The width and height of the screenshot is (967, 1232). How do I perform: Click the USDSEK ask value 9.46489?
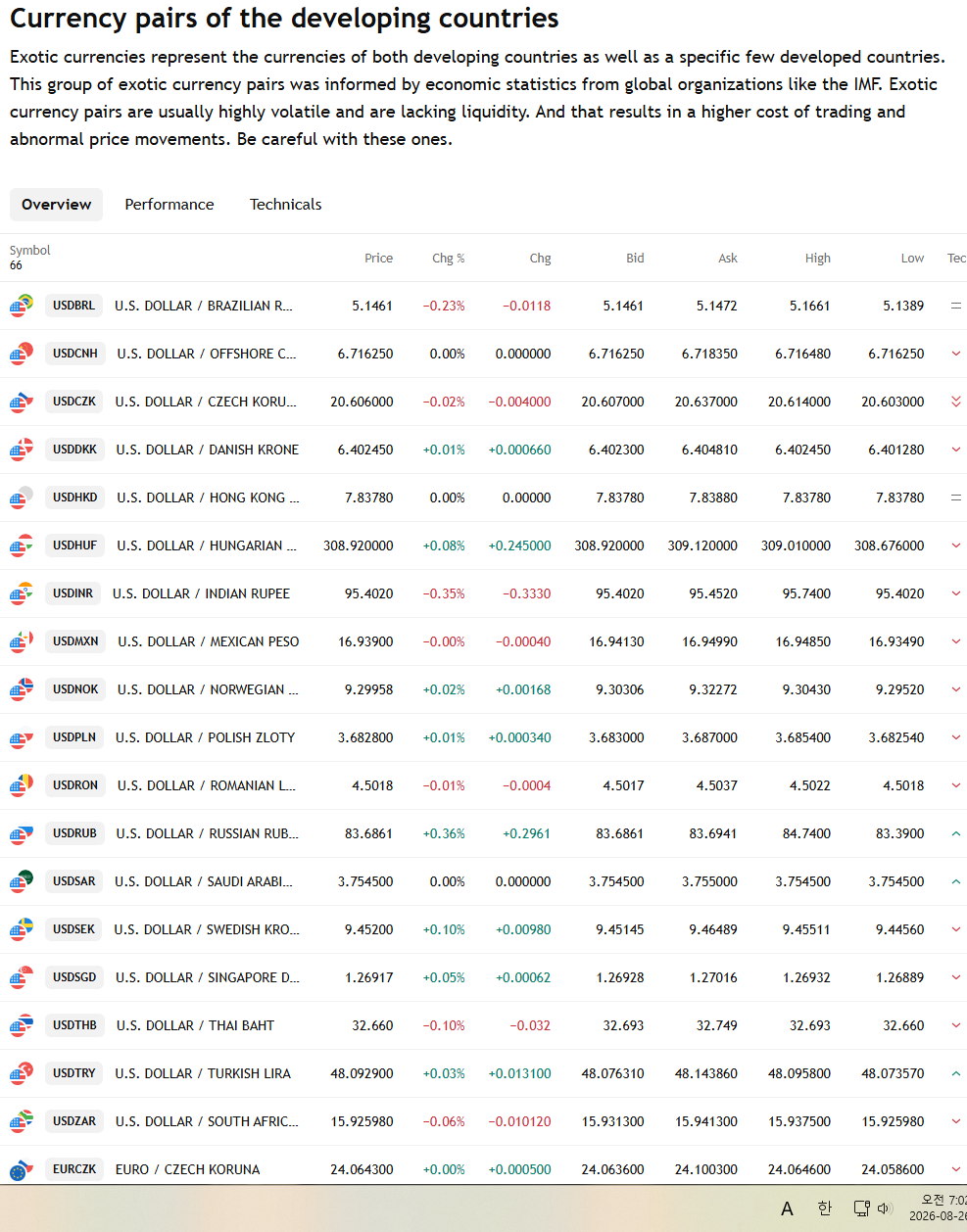click(713, 929)
